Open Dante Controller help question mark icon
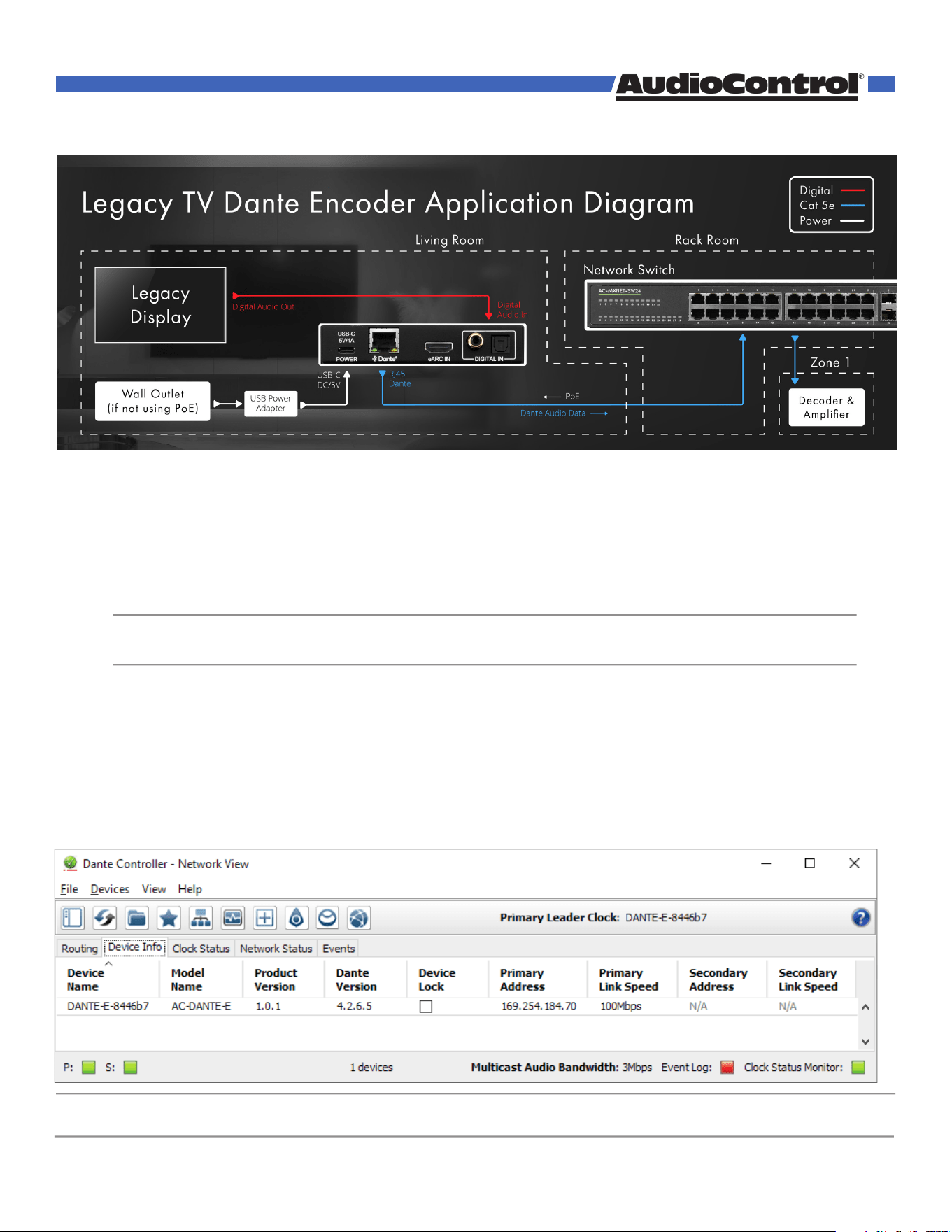Screen dimensions: 952x1232 [861, 917]
